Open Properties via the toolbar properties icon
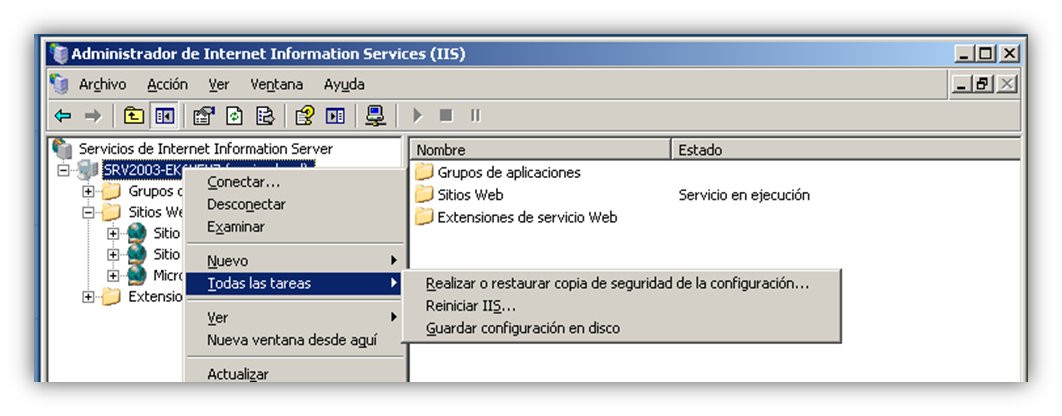Viewport: 1062px width, 416px height. pyautogui.click(x=203, y=116)
